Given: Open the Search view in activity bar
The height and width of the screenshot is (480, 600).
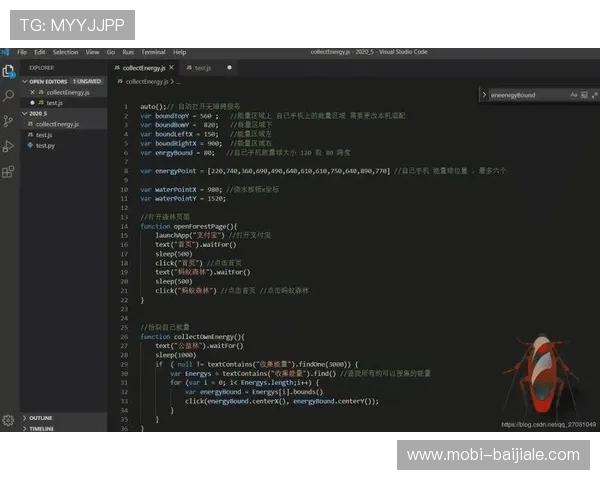Looking at the screenshot, I should [x=8, y=96].
